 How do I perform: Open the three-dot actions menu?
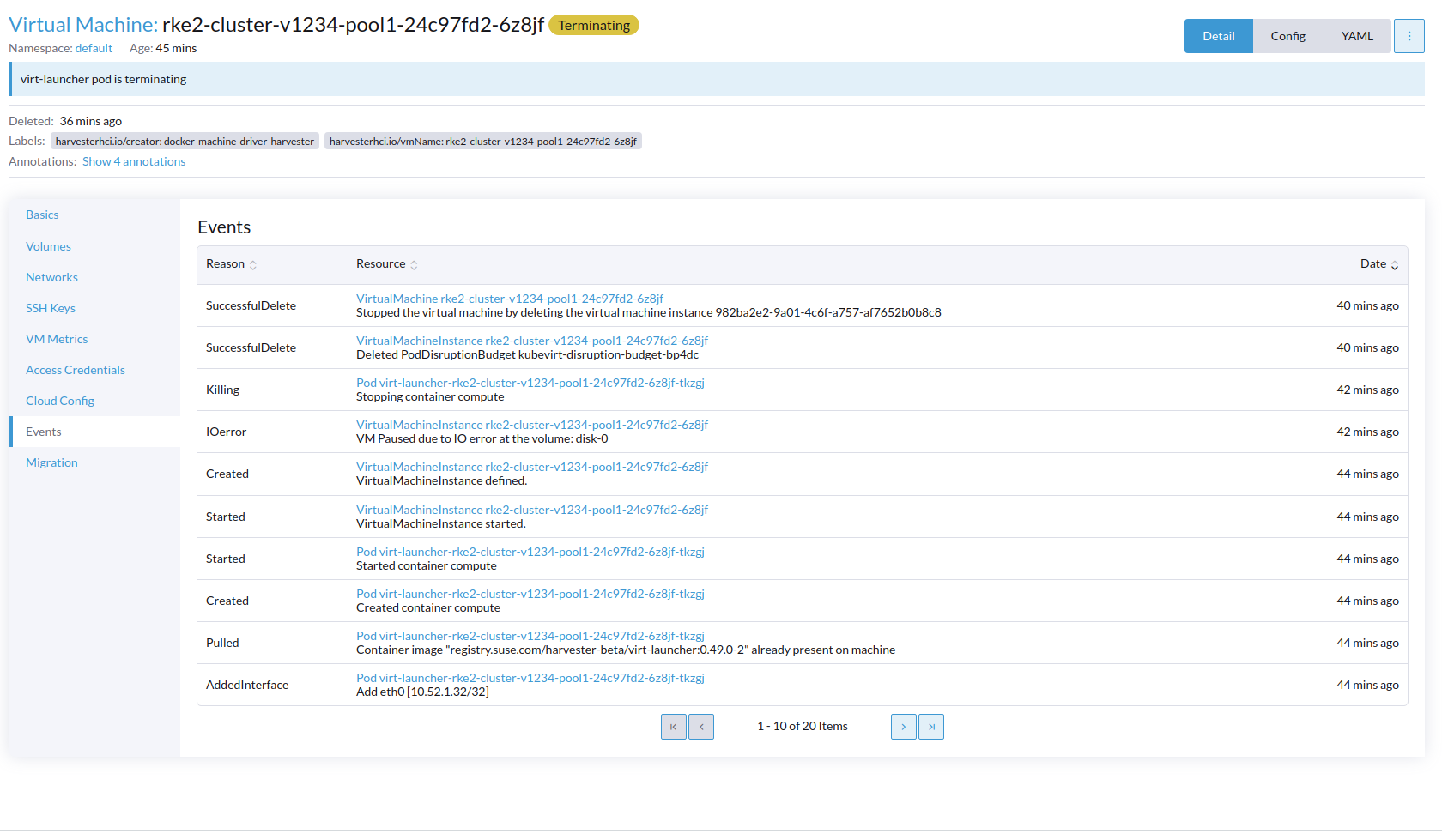(x=1409, y=35)
